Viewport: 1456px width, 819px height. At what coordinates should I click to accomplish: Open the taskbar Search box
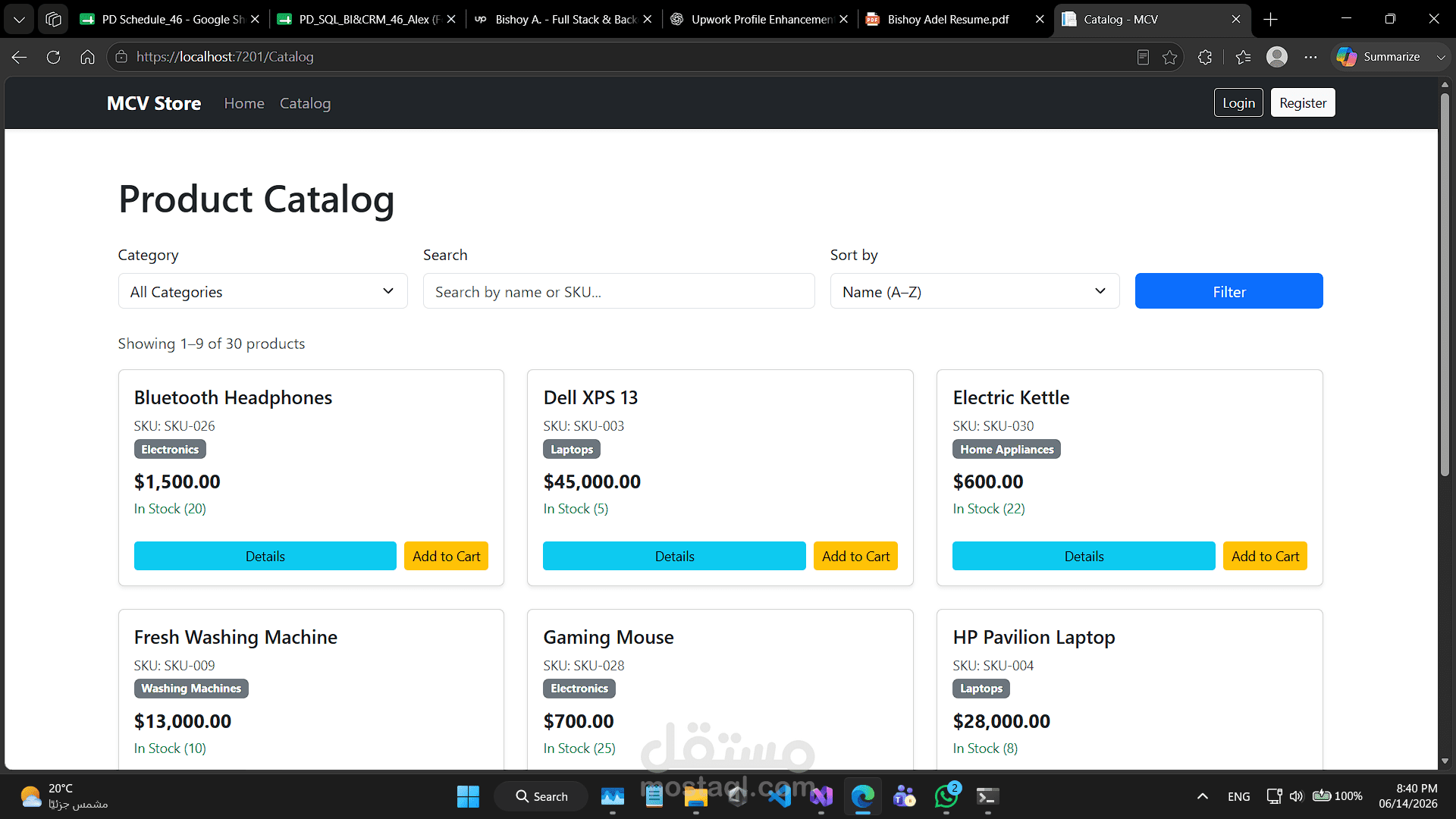coord(541,796)
